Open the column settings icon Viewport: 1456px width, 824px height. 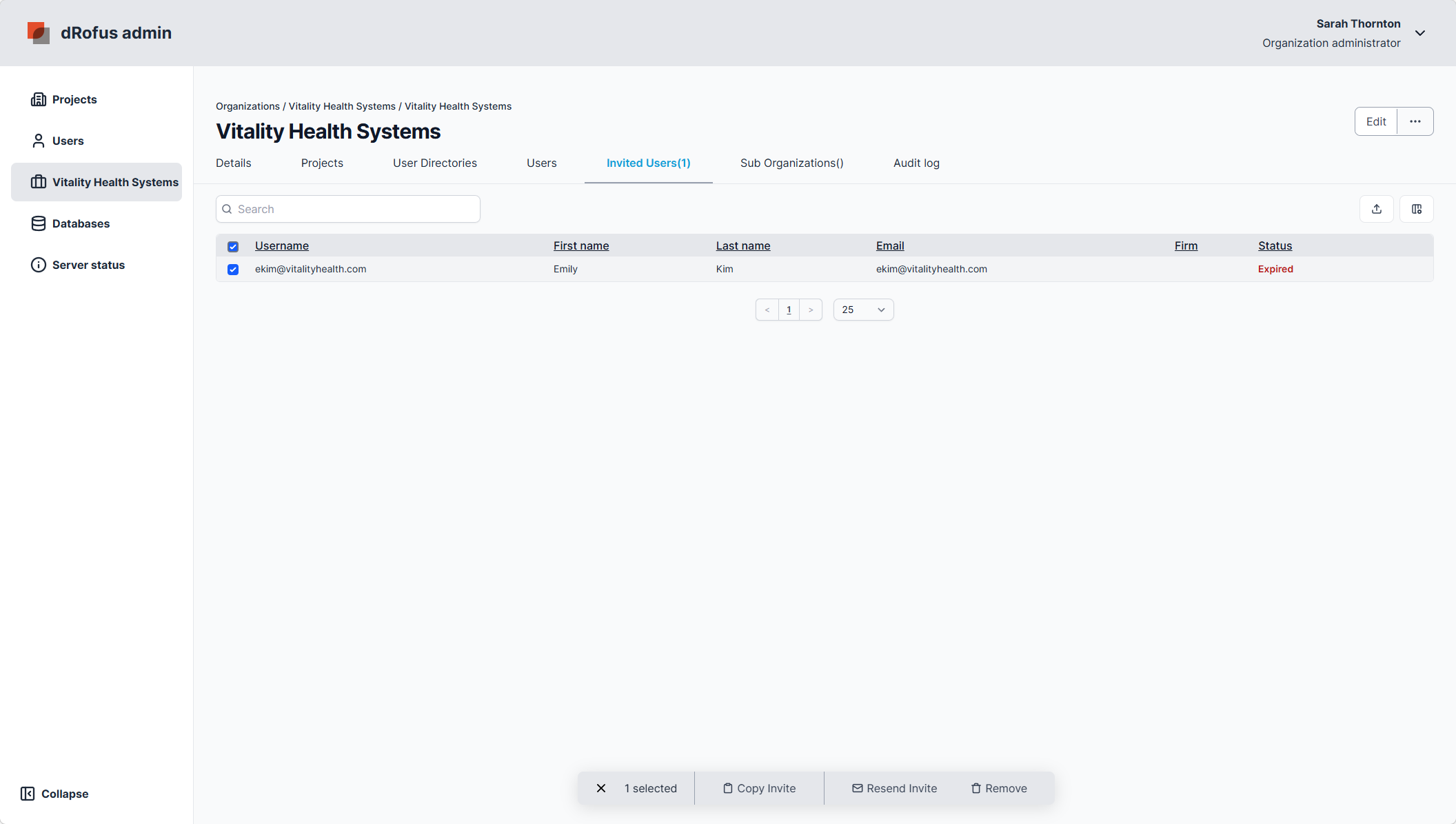(x=1417, y=209)
